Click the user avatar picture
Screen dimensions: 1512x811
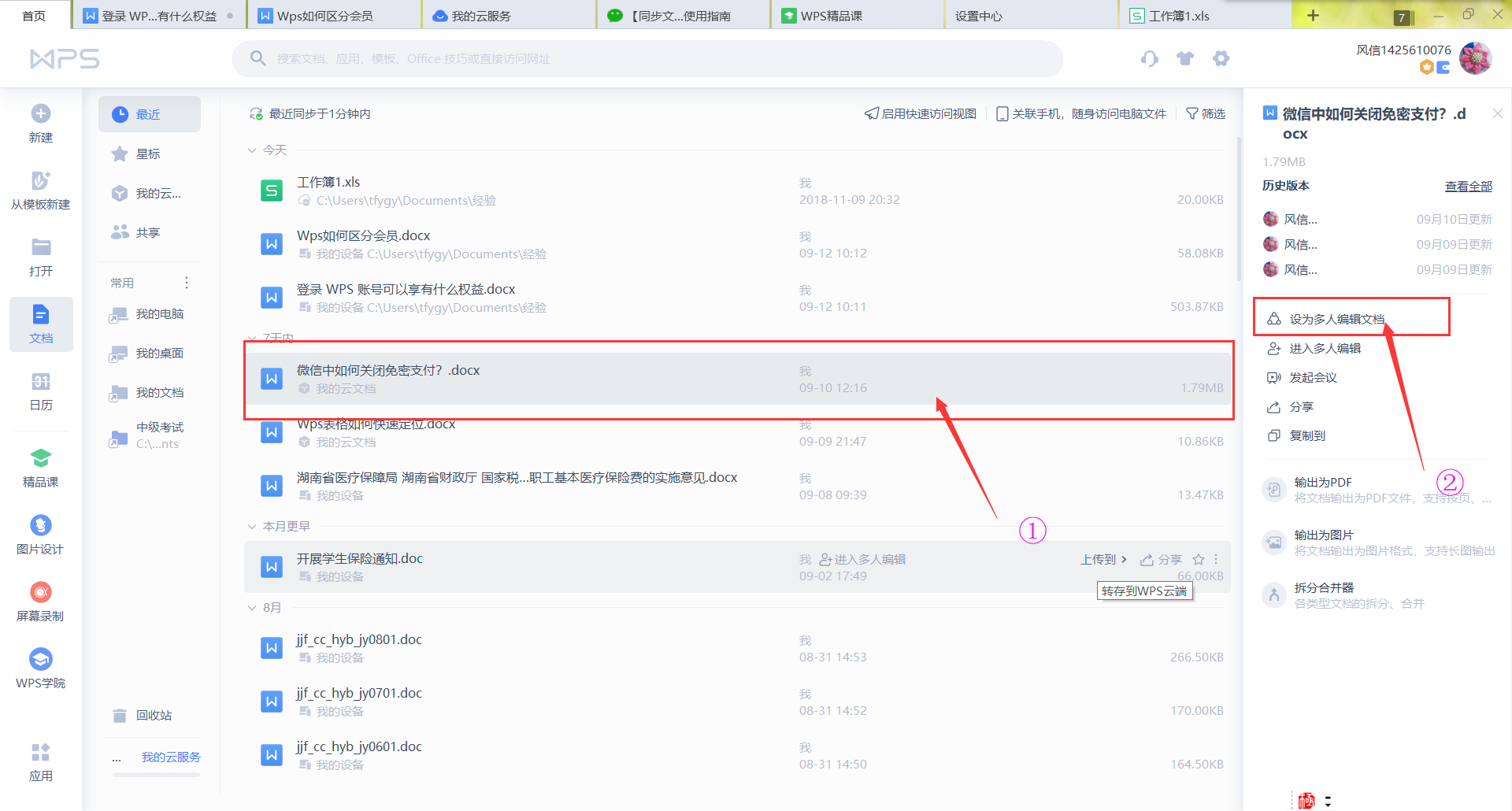[1475, 58]
